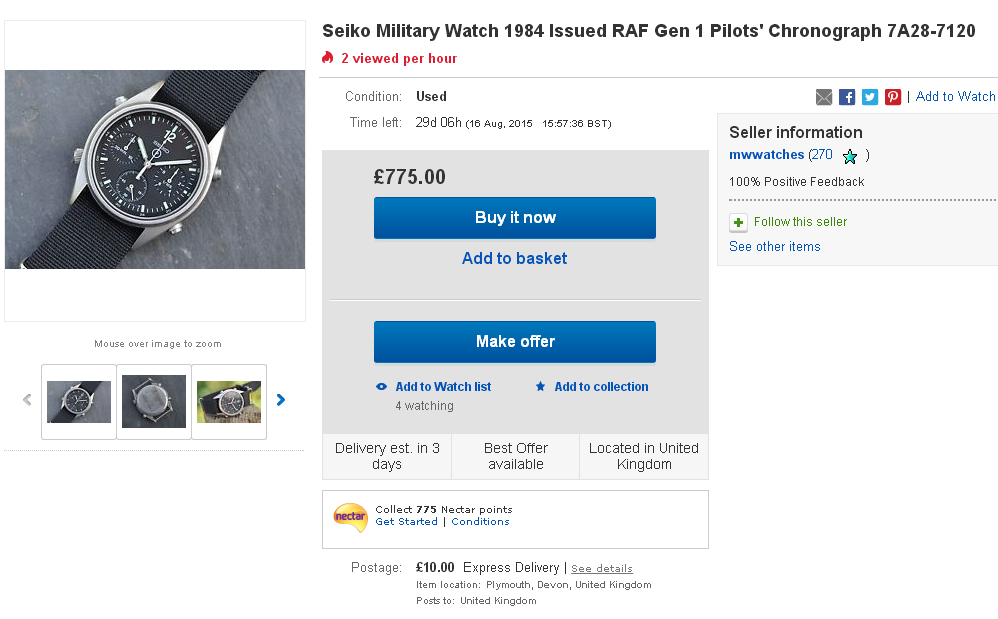Viewport: 998px width, 619px height.
Task: Click the eye icon for Watch list
Action: point(381,387)
